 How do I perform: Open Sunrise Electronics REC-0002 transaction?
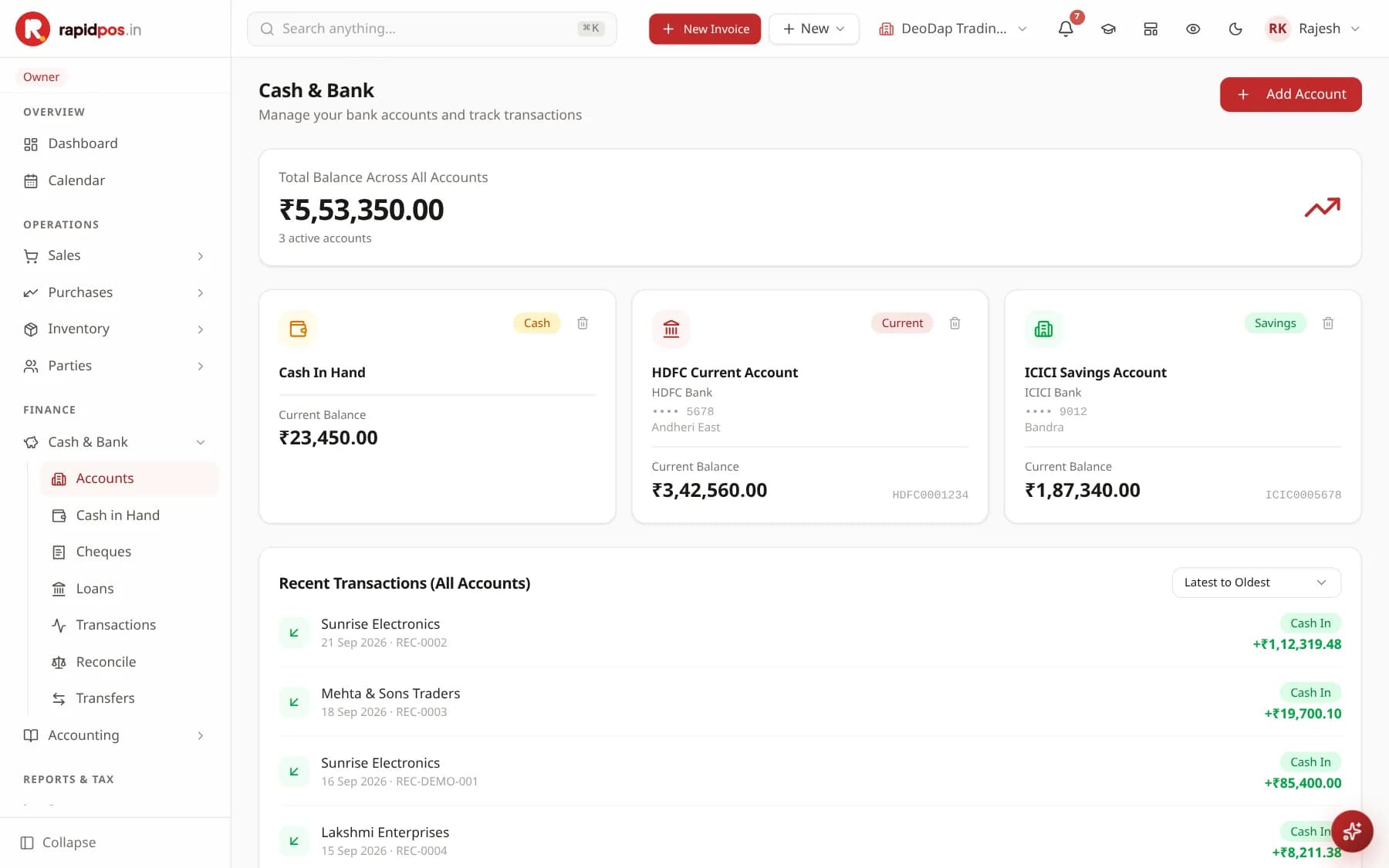pyautogui.click(x=810, y=633)
